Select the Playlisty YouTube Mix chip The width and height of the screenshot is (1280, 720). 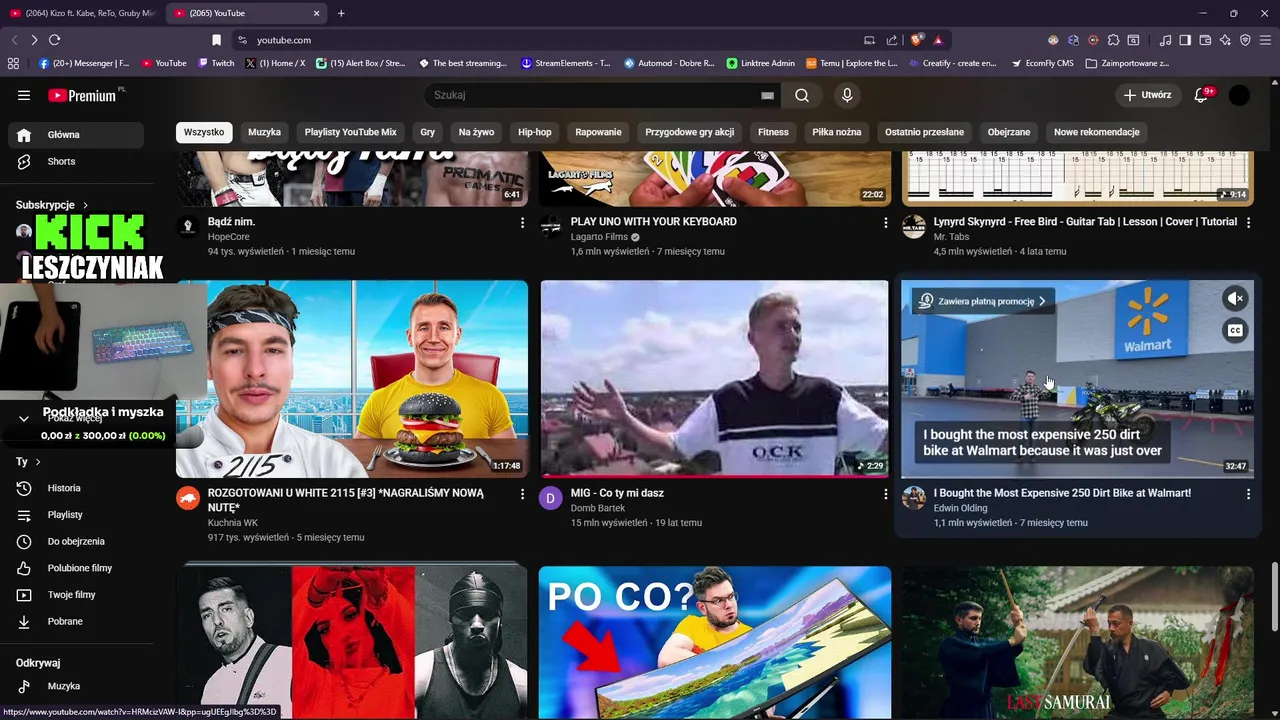click(x=351, y=132)
